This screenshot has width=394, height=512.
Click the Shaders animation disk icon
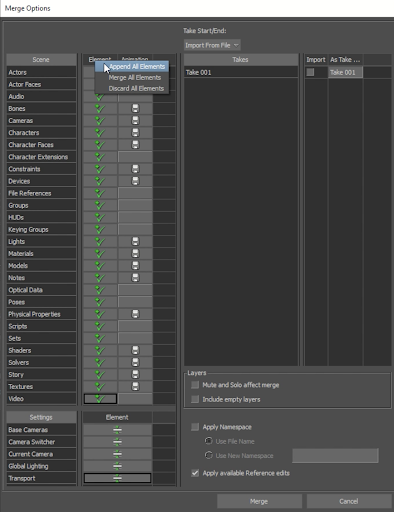(x=135, y=350)
